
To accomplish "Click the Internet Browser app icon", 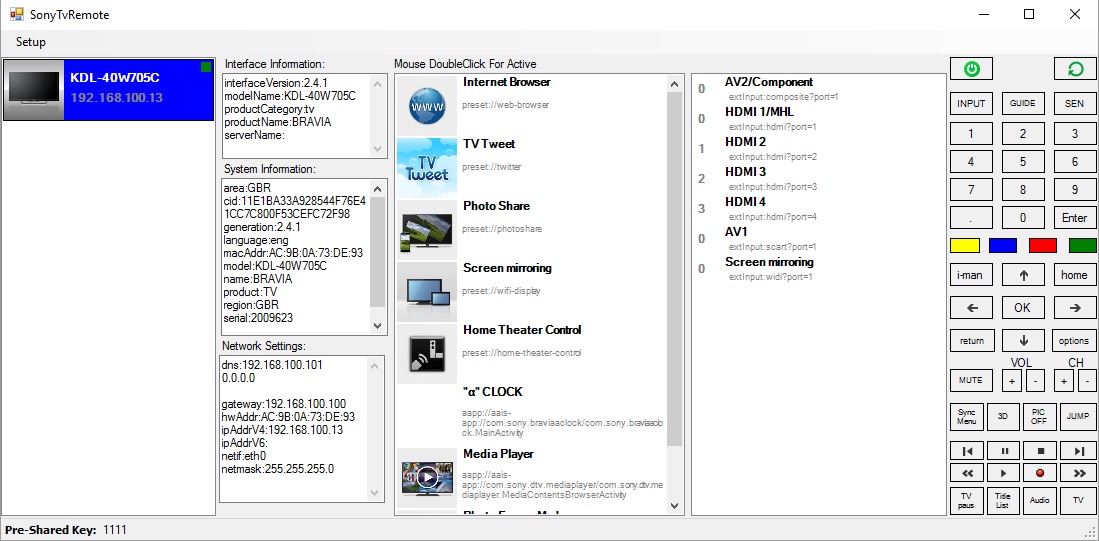I will (427, 104).
